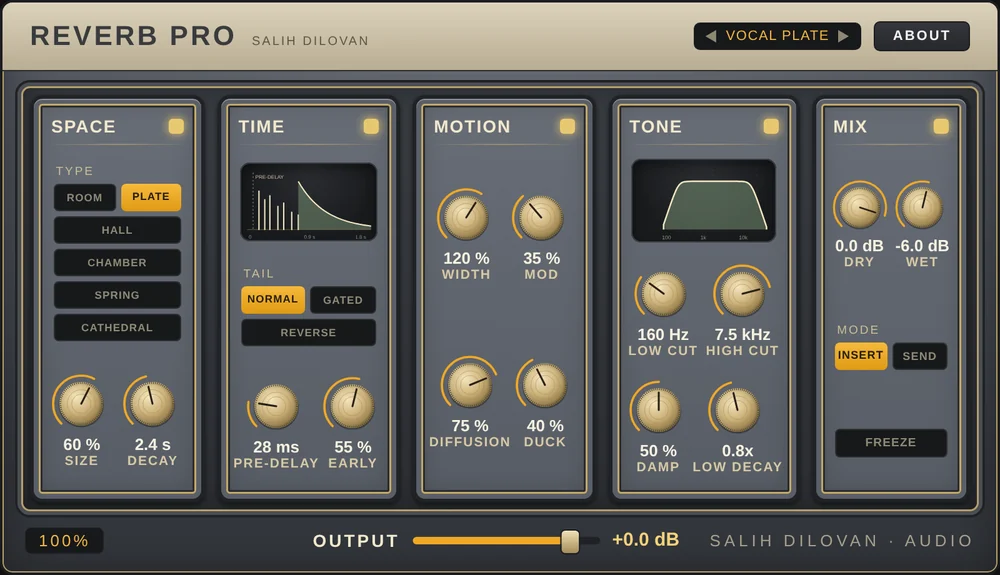The width and height of the screenshot is (1000, 575).
Task: Select the ROOM reverb type
Action: click(85, 198)
